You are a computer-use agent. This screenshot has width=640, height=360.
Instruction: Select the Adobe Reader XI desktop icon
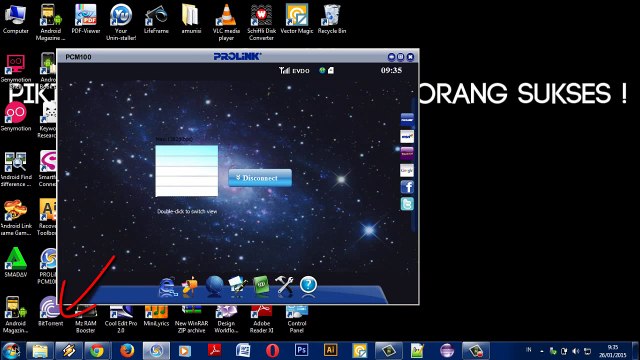point(262,319)
